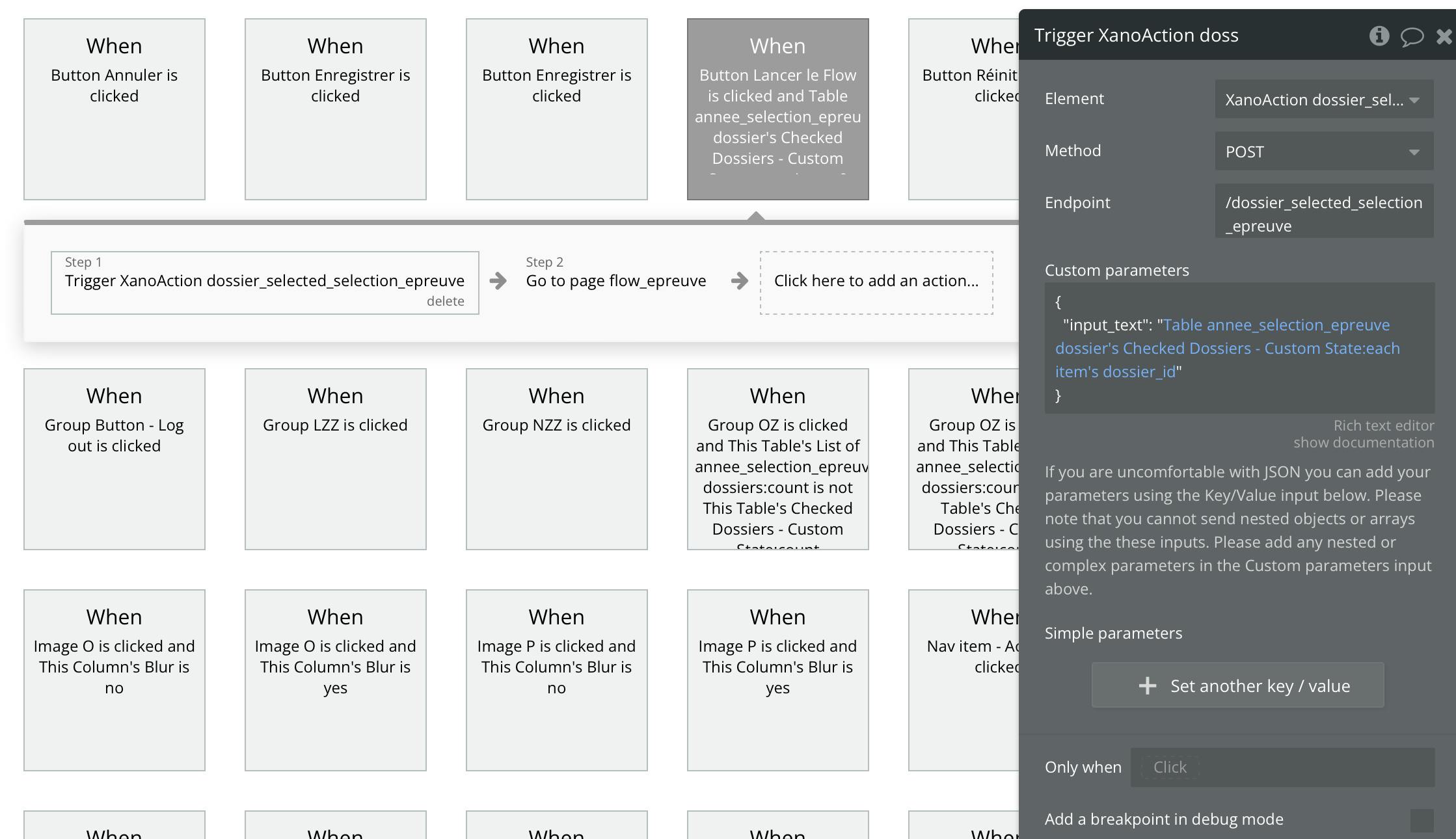
Task: Click the arrow between Step 1 and Step 2
Action: click(498, 281)
